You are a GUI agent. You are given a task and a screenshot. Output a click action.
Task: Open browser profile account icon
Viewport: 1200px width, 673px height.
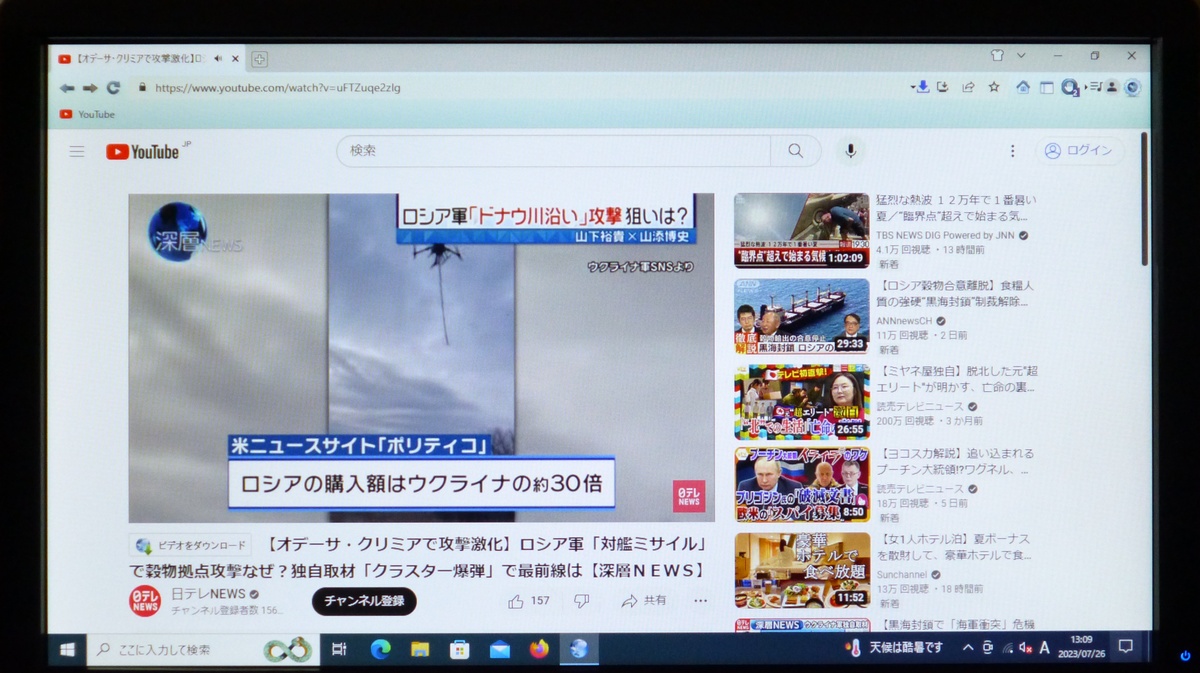coord(1112,87)
